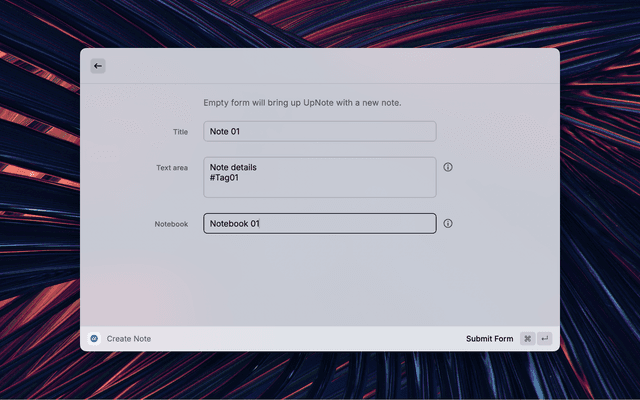
Task: Click the "Notebook" field label
Action: click(x=171, y=224)
